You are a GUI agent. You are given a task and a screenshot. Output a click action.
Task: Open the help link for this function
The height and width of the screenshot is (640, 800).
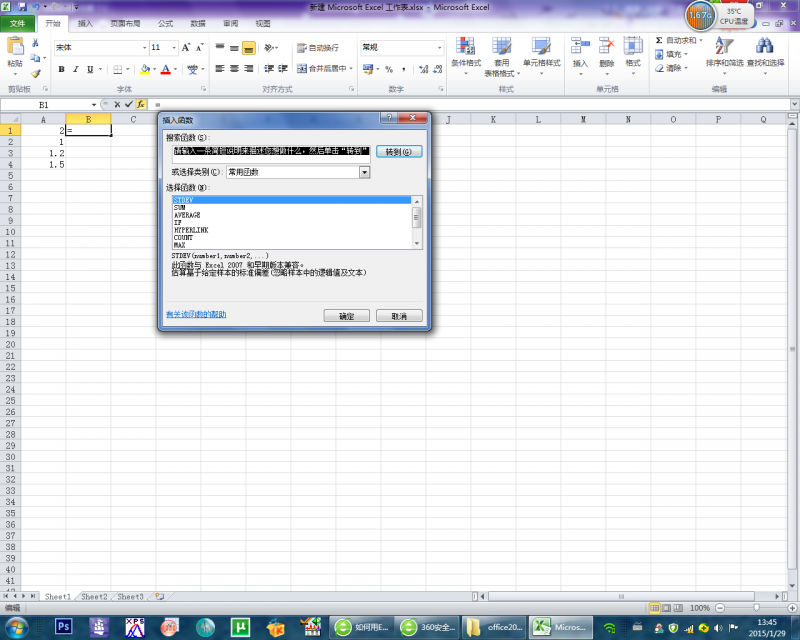click(x=196, y=314)
